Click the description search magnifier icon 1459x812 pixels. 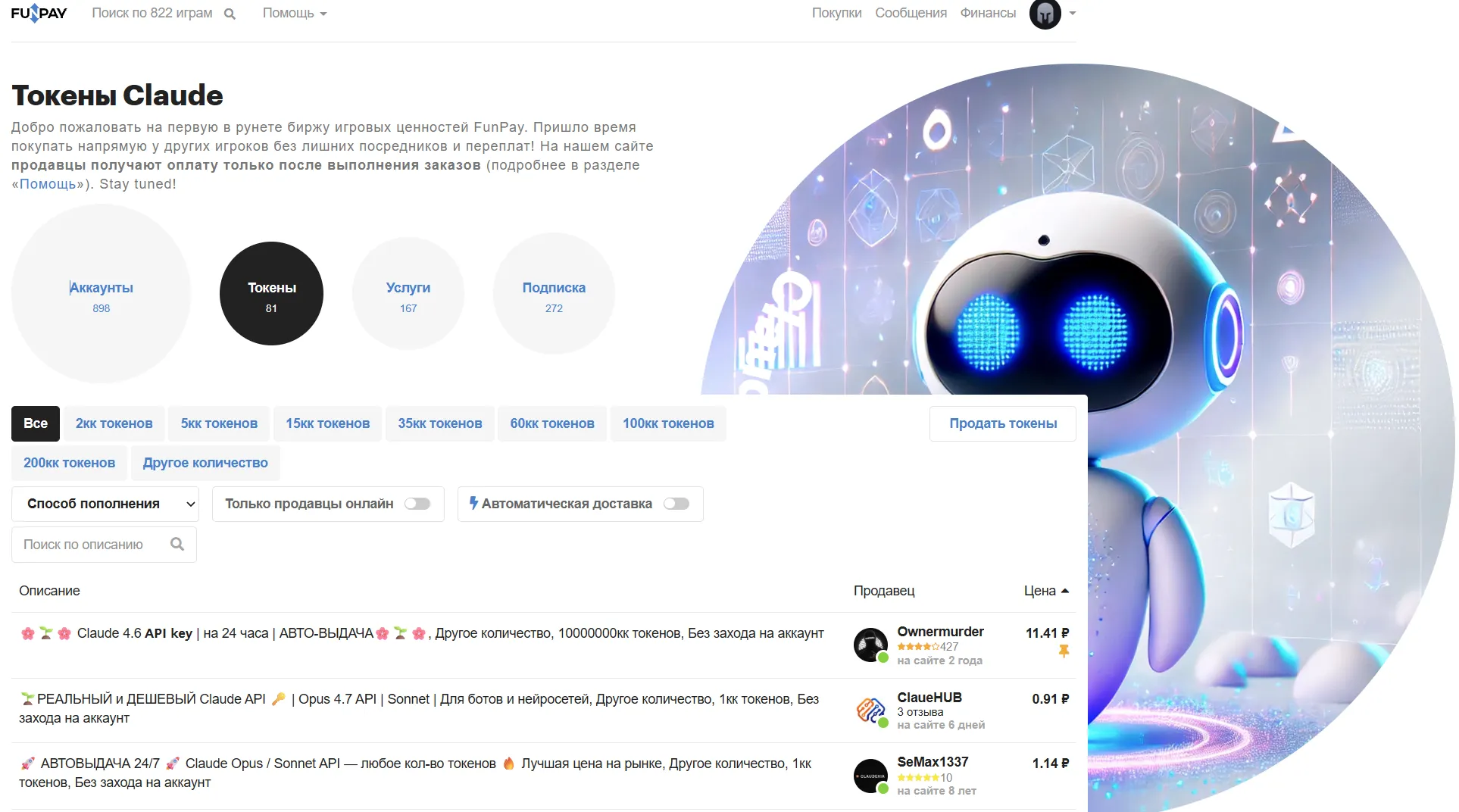pyautogui.click(x=177, y=544)
